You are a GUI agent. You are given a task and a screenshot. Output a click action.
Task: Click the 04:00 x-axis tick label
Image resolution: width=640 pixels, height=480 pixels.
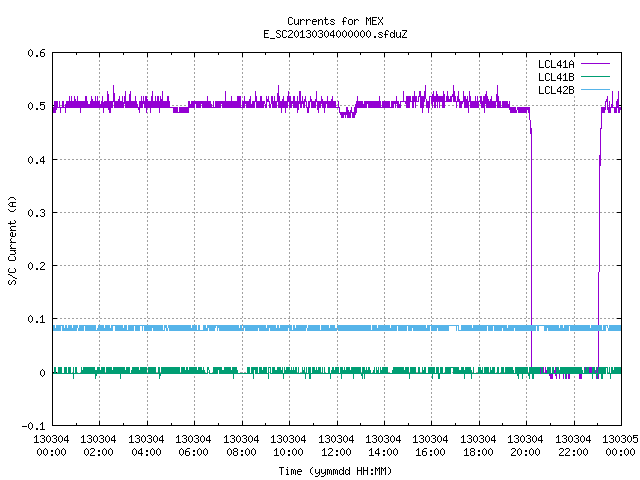(x=146, y=446)
